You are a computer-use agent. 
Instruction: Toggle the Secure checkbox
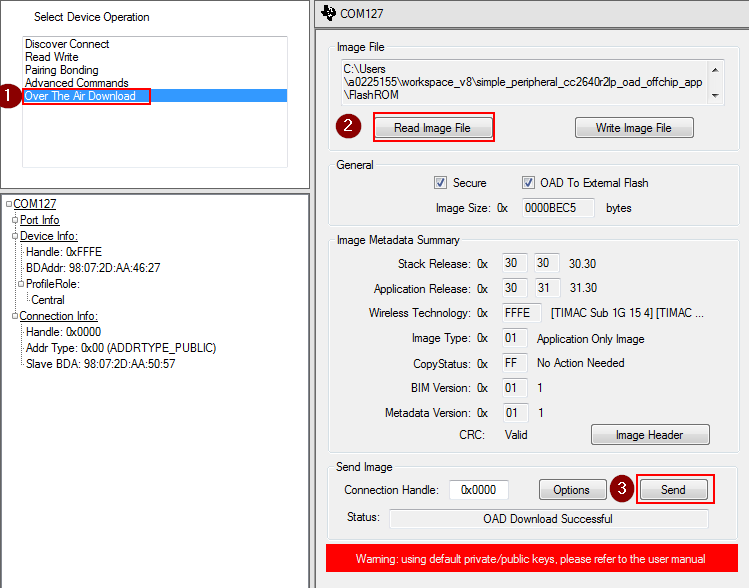click(440, 183)
